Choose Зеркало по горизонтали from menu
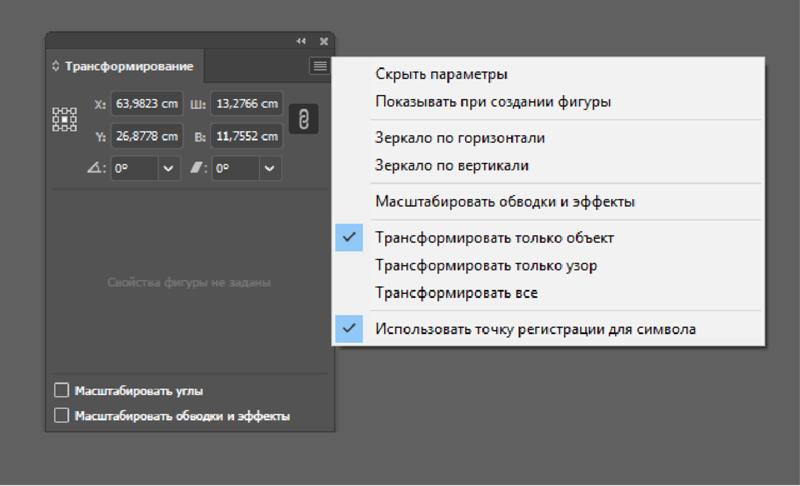 (x=459, y=138)
